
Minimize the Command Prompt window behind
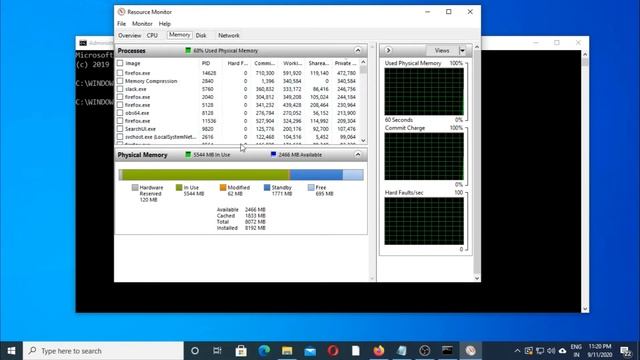tap(536, 43)
